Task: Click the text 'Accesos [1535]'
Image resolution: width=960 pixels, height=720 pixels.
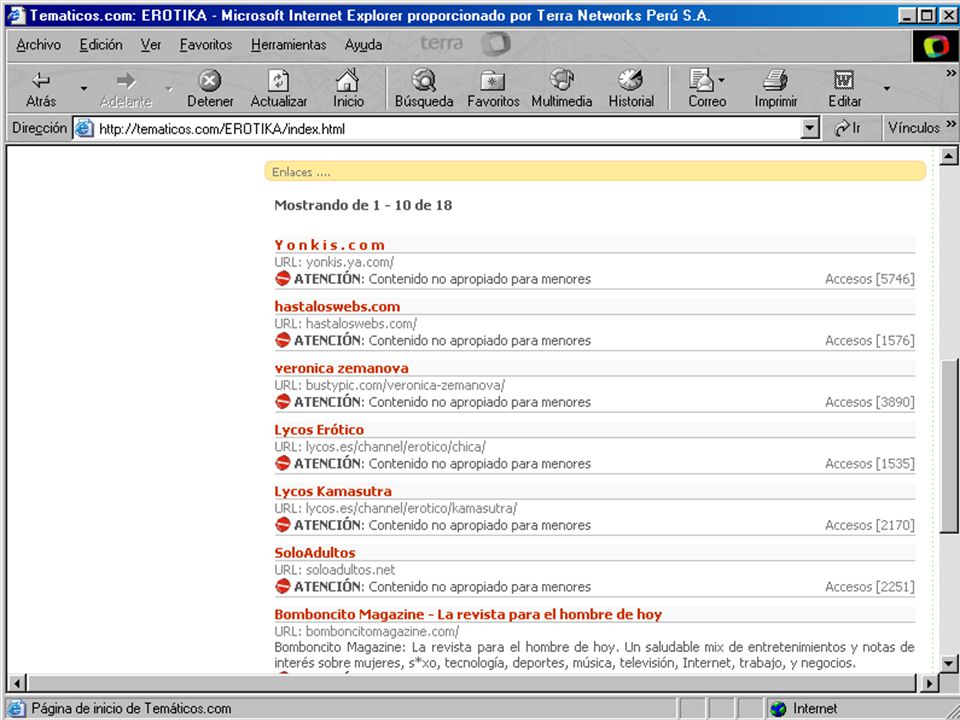Action: coord(869,463)
